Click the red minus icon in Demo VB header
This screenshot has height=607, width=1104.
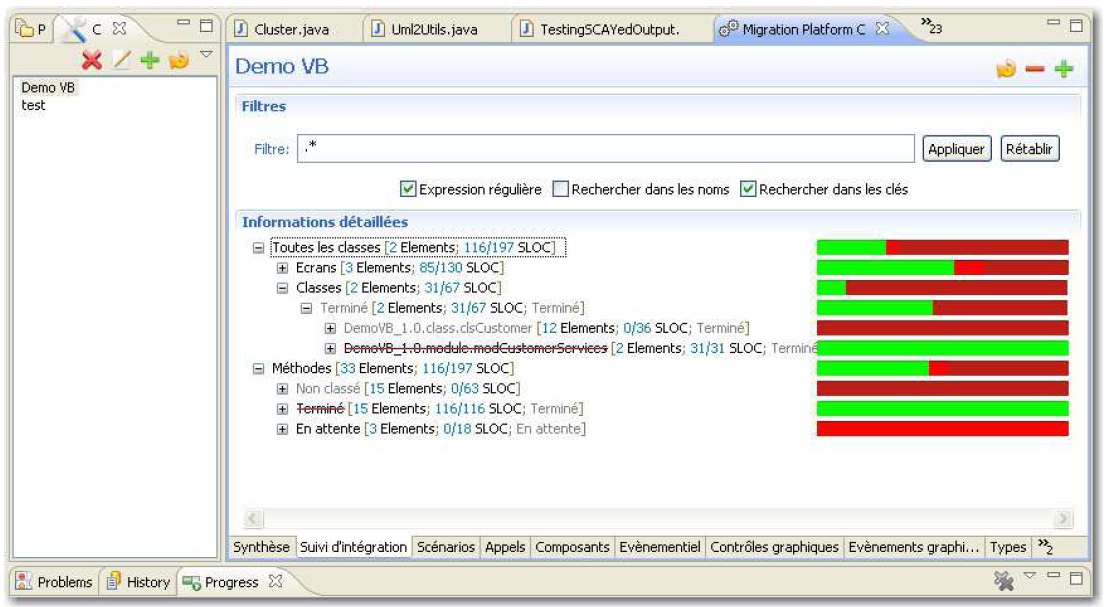(1035, 69)
